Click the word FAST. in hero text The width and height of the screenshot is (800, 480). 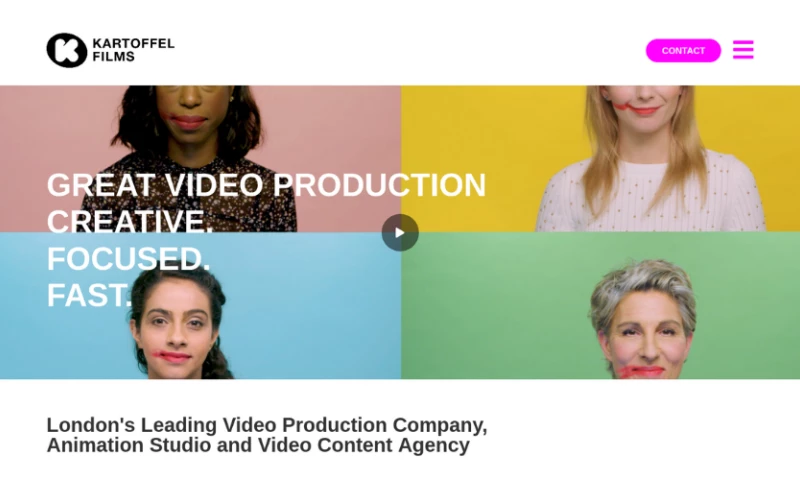tap(89, 295)
